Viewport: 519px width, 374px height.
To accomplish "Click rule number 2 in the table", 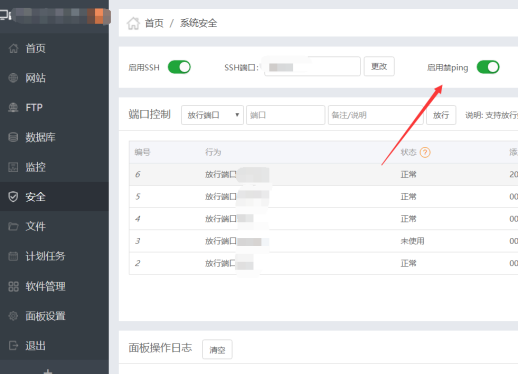I will coord(138,263).
